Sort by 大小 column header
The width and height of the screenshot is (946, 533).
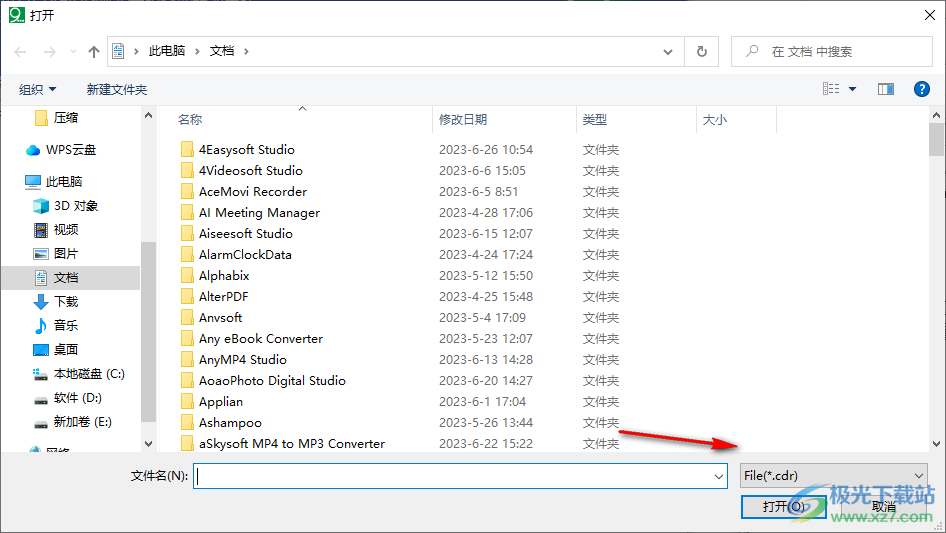point(715,120)
